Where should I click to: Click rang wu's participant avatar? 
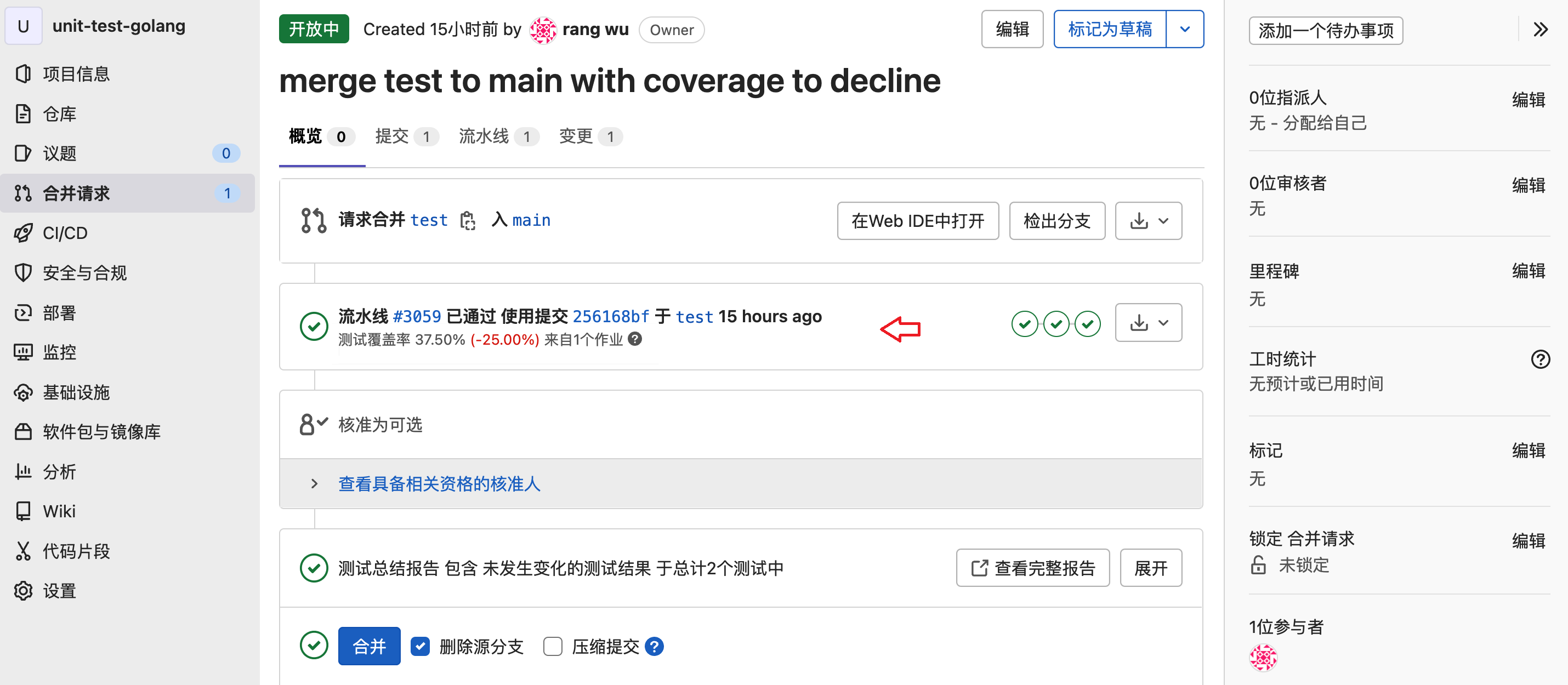coord(1263,658)
